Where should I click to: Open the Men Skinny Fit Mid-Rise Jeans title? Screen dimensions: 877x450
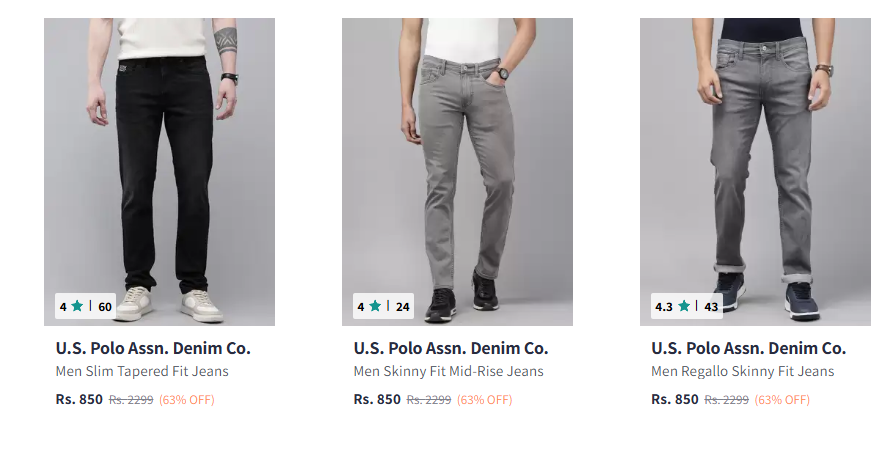[448, 372]
